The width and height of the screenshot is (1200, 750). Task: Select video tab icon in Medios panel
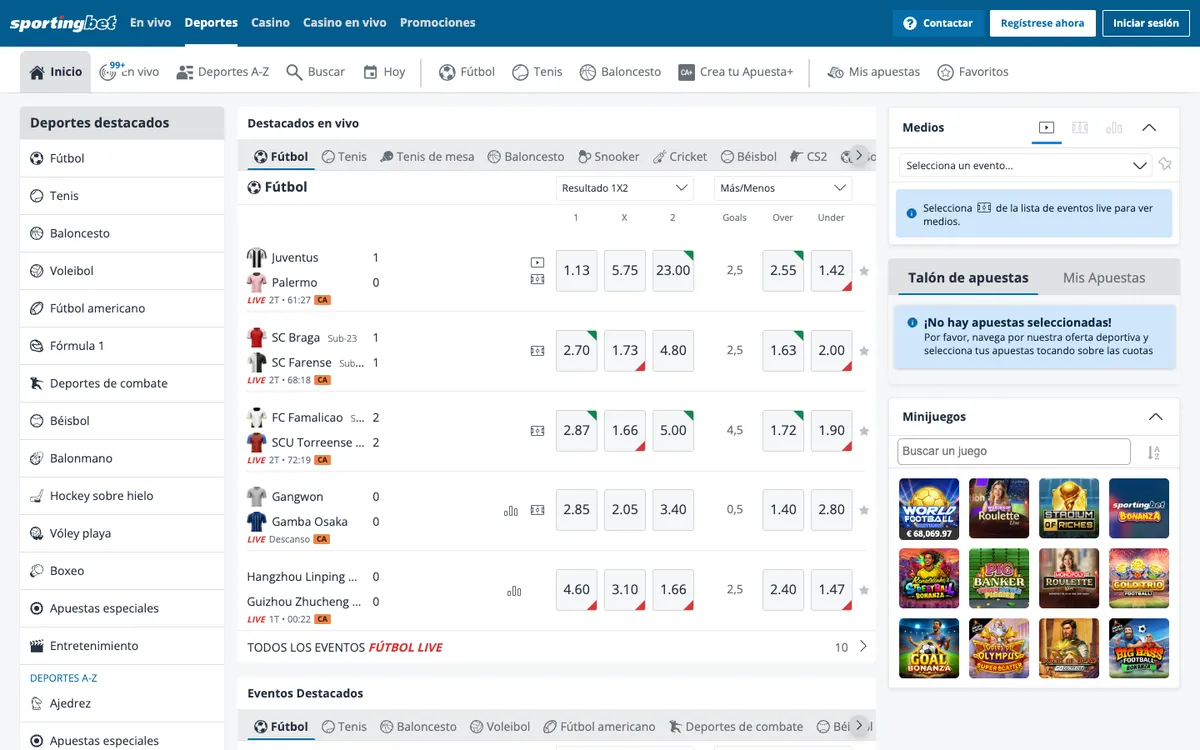[x=1046, y=128]
